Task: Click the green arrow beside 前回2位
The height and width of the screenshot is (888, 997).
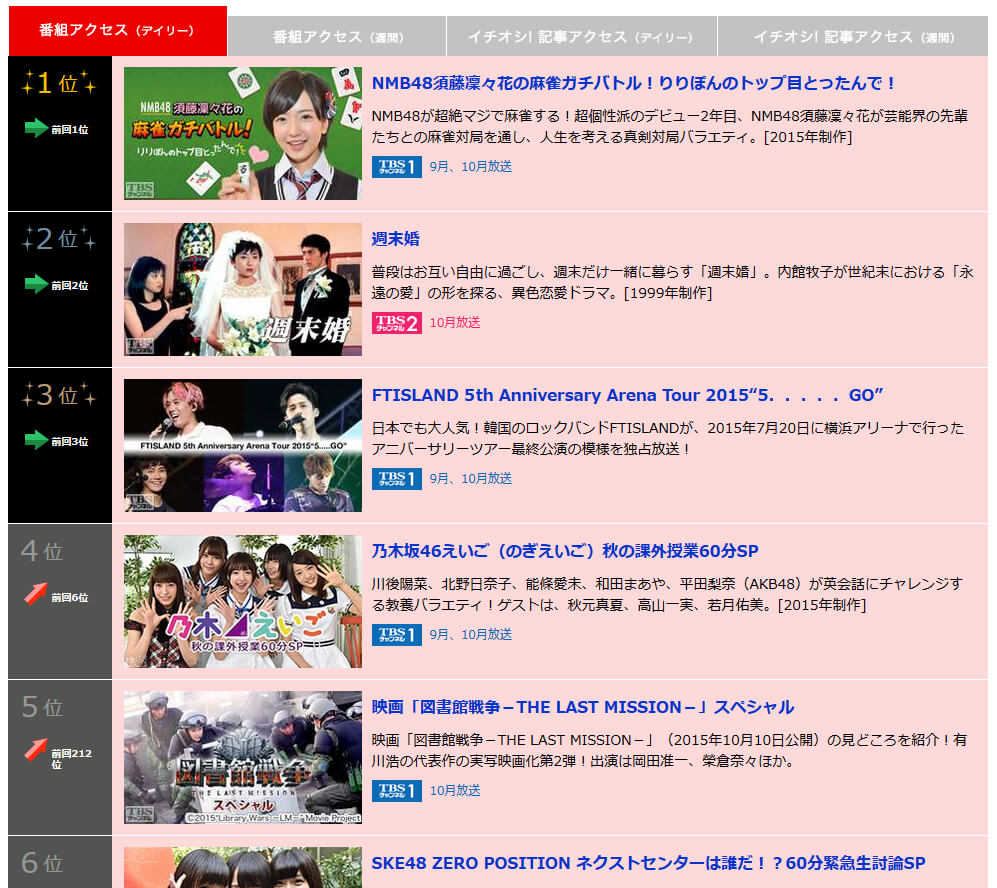Action: pos(36,283)
